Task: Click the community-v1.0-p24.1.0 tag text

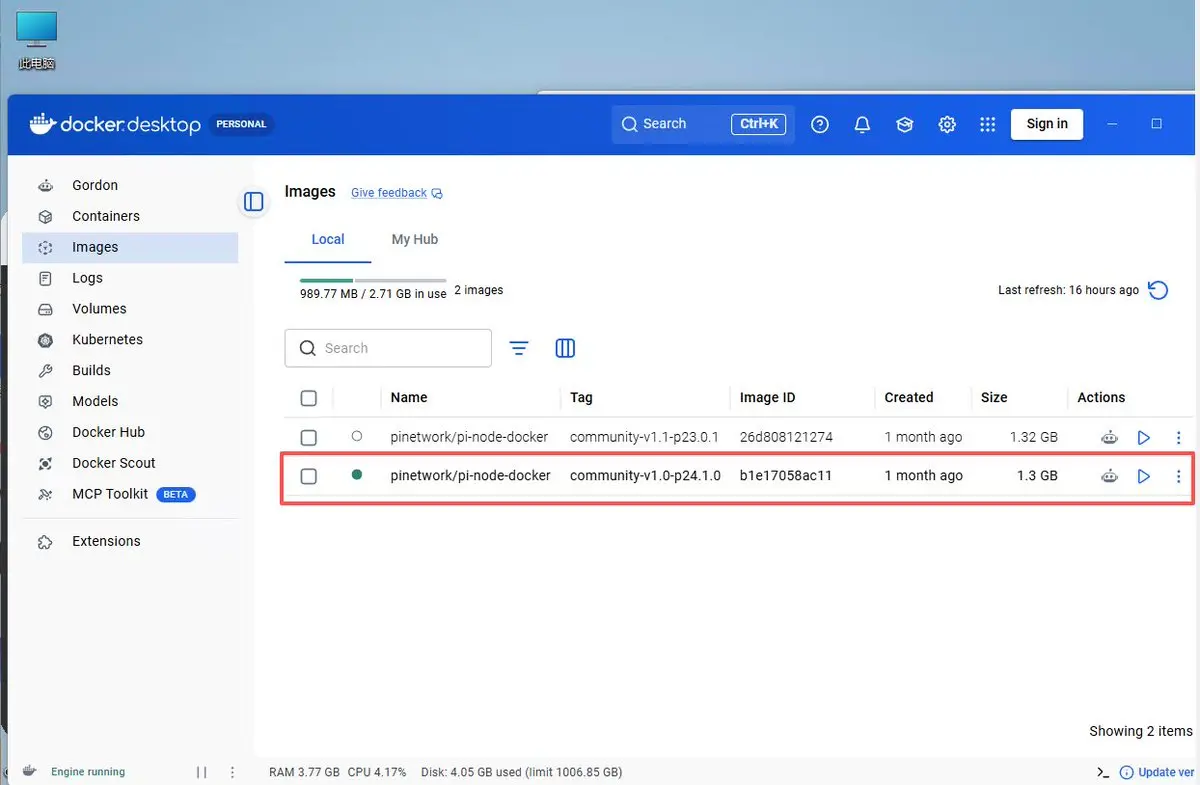Action: (x=645, y=476)
